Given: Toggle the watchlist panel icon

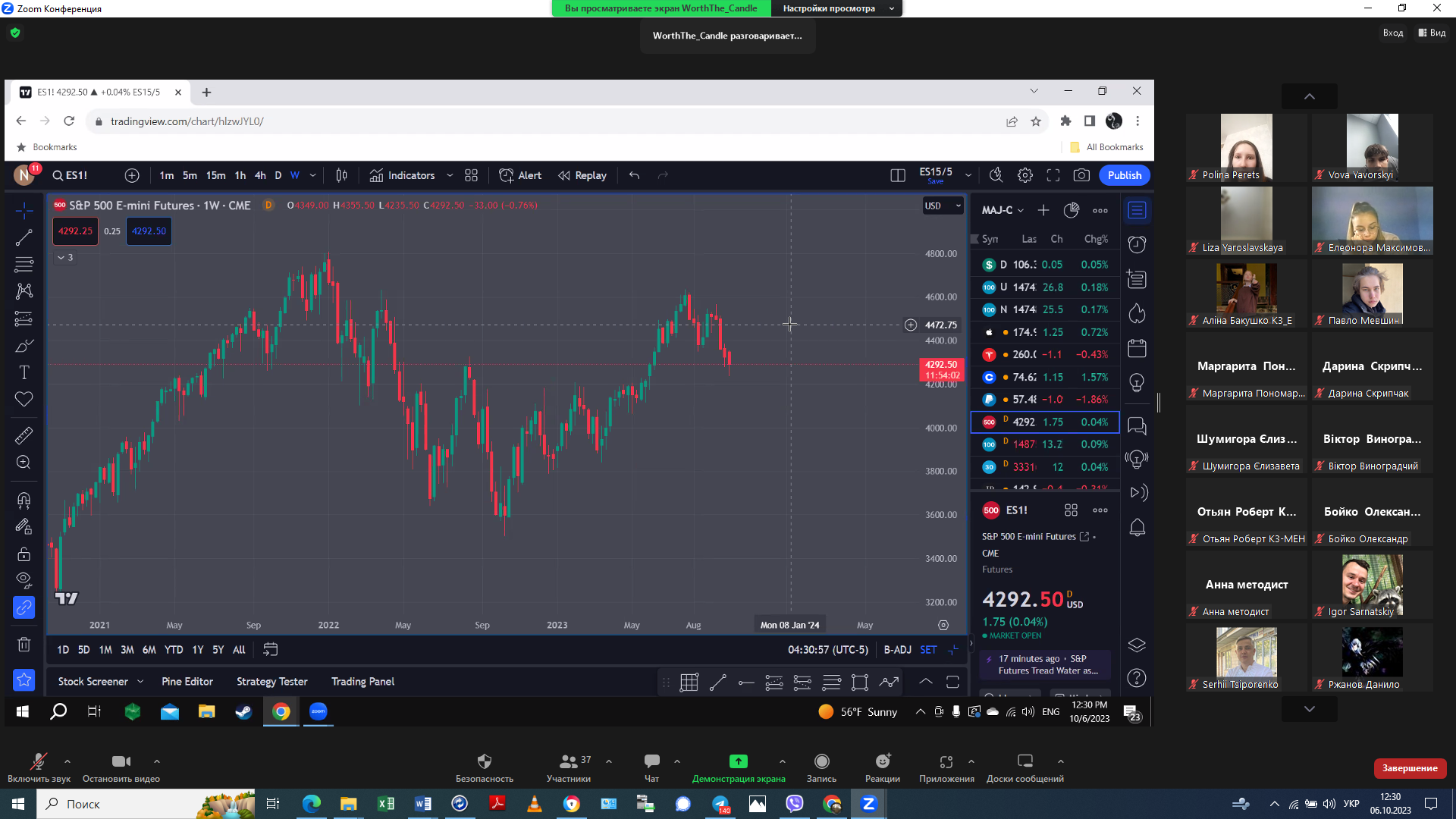Looking at the screenshot, I should [x=1137, y=210].
